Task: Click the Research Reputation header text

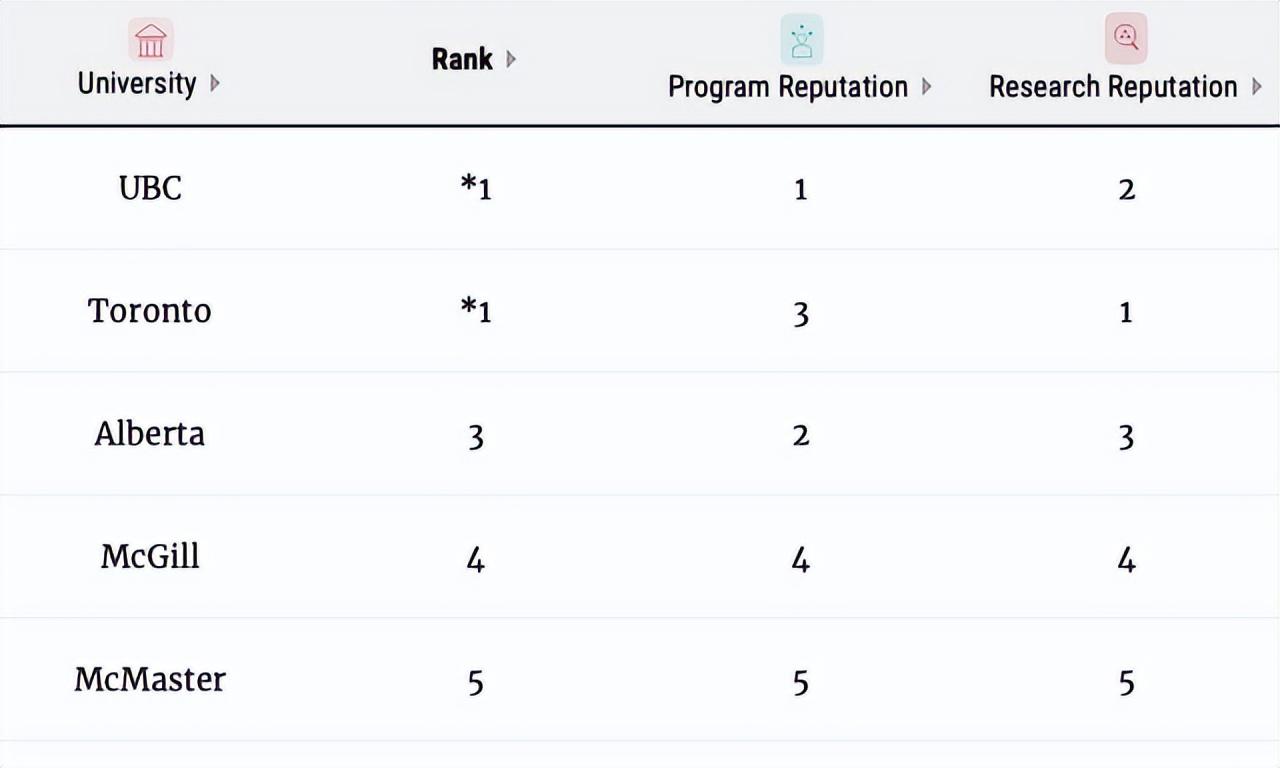Action: [1113, 87]
